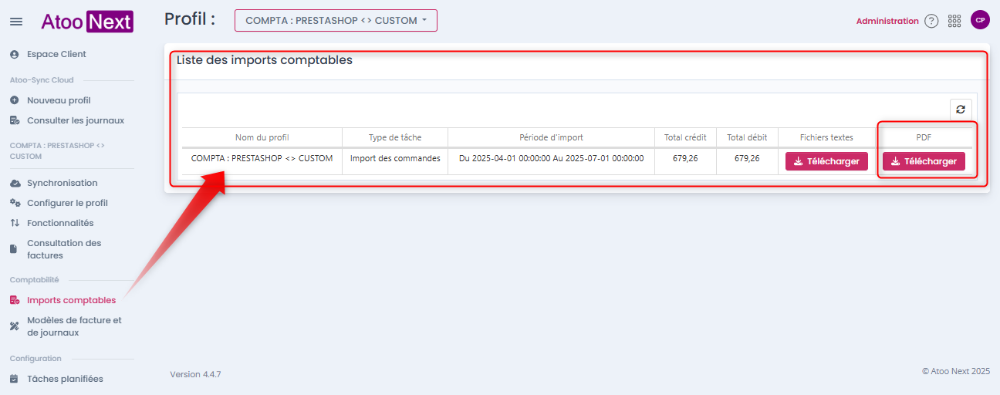Viewport: 1000px width, 395px height.
Task: Open the hamburger menu icon
Action: click(17, 22)
